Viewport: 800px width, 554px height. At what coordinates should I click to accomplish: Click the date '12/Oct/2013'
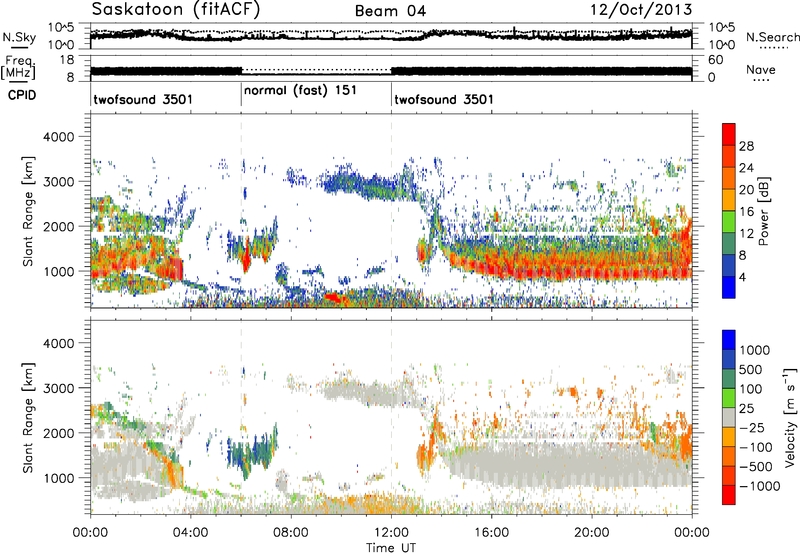(x=641, y=10)
